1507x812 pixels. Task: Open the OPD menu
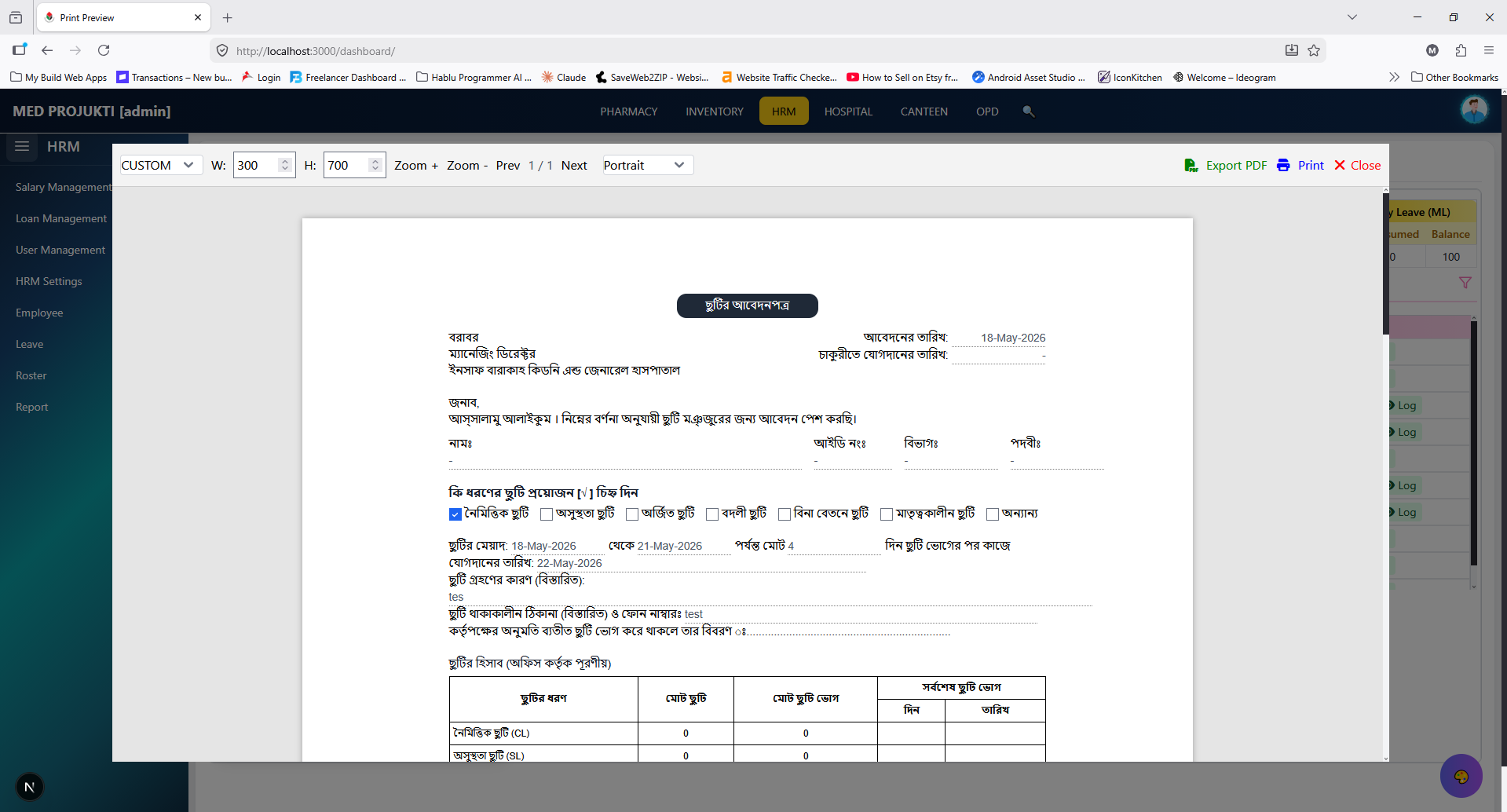(987, 112)
